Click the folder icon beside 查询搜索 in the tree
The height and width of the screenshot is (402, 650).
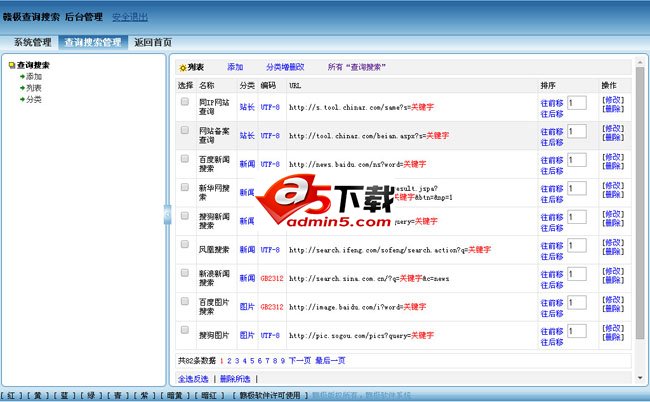point(12,65)
